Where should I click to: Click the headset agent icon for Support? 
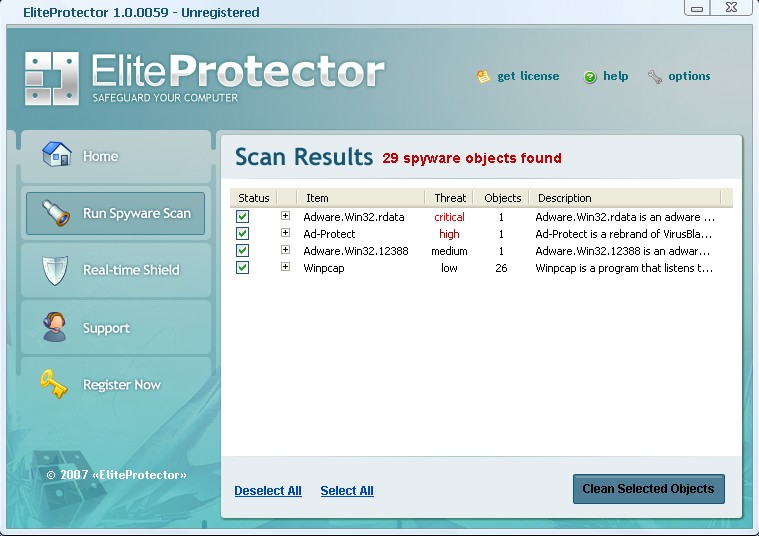click(x=55, y=328)
